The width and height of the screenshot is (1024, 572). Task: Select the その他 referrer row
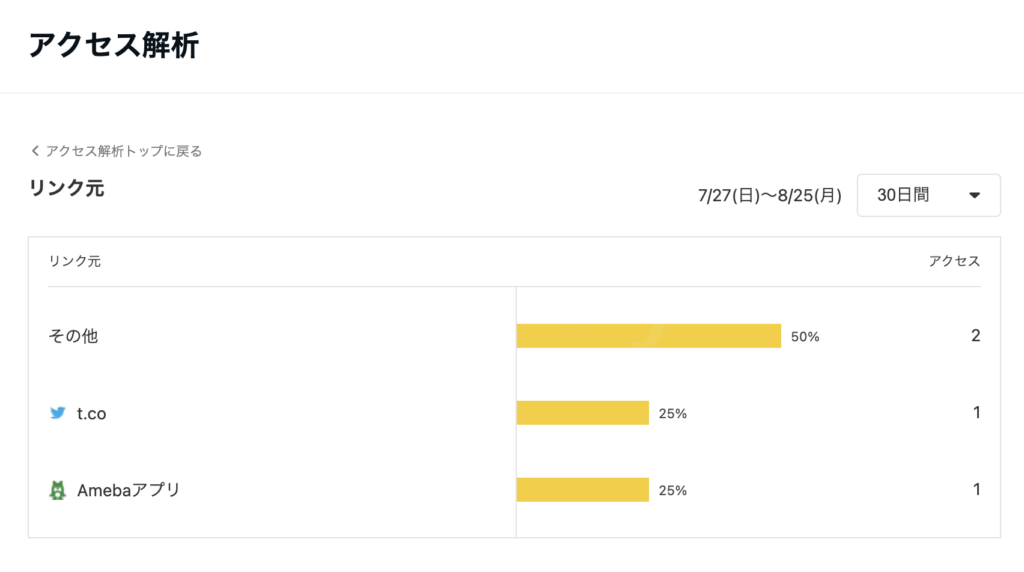(x=514, y=336)
